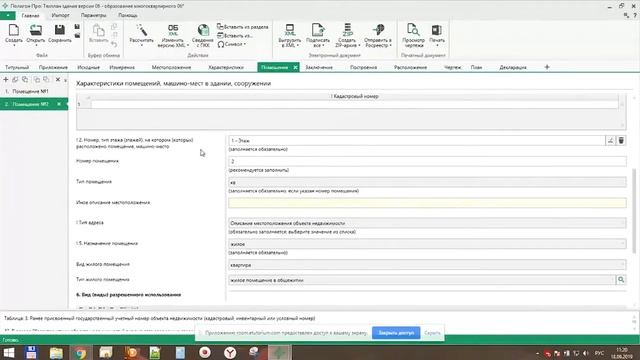The height and width of the screenshot is (360, 640).
Task: Open the Windows Start button
Action: (9, 353)
